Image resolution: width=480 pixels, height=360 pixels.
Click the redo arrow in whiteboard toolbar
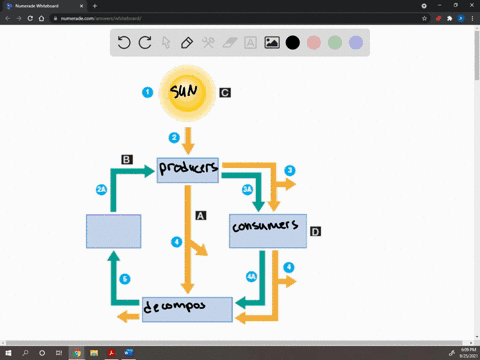(x=145, y=43)
